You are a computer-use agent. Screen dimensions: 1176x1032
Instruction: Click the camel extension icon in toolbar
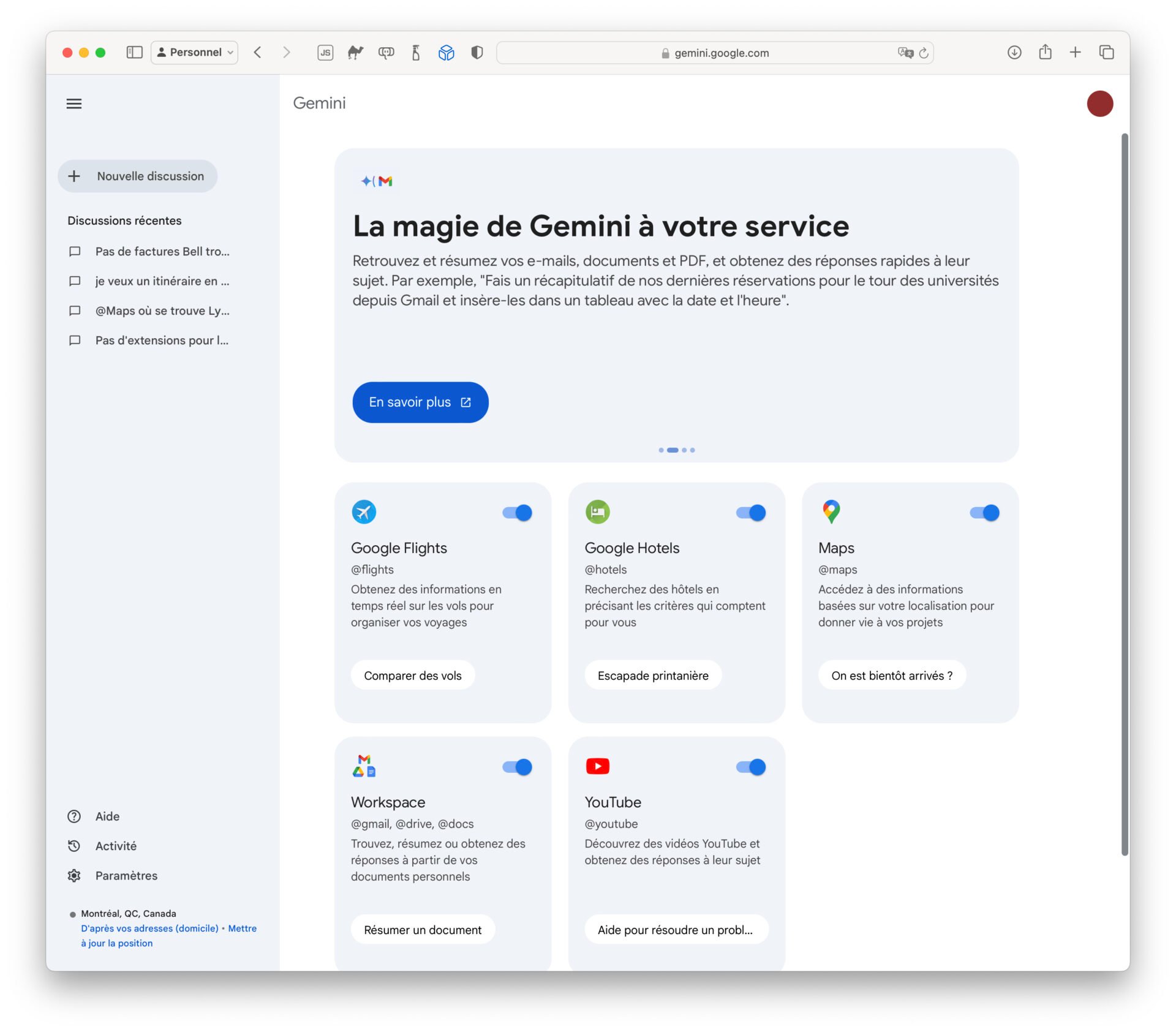click(355, 53)
